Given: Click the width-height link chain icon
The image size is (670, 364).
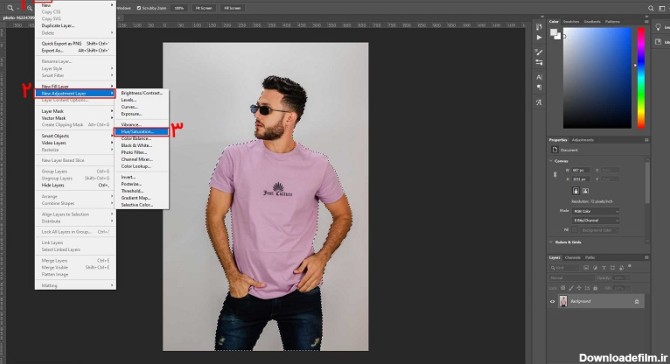Looking at the screenshot, I should (555, 174).
